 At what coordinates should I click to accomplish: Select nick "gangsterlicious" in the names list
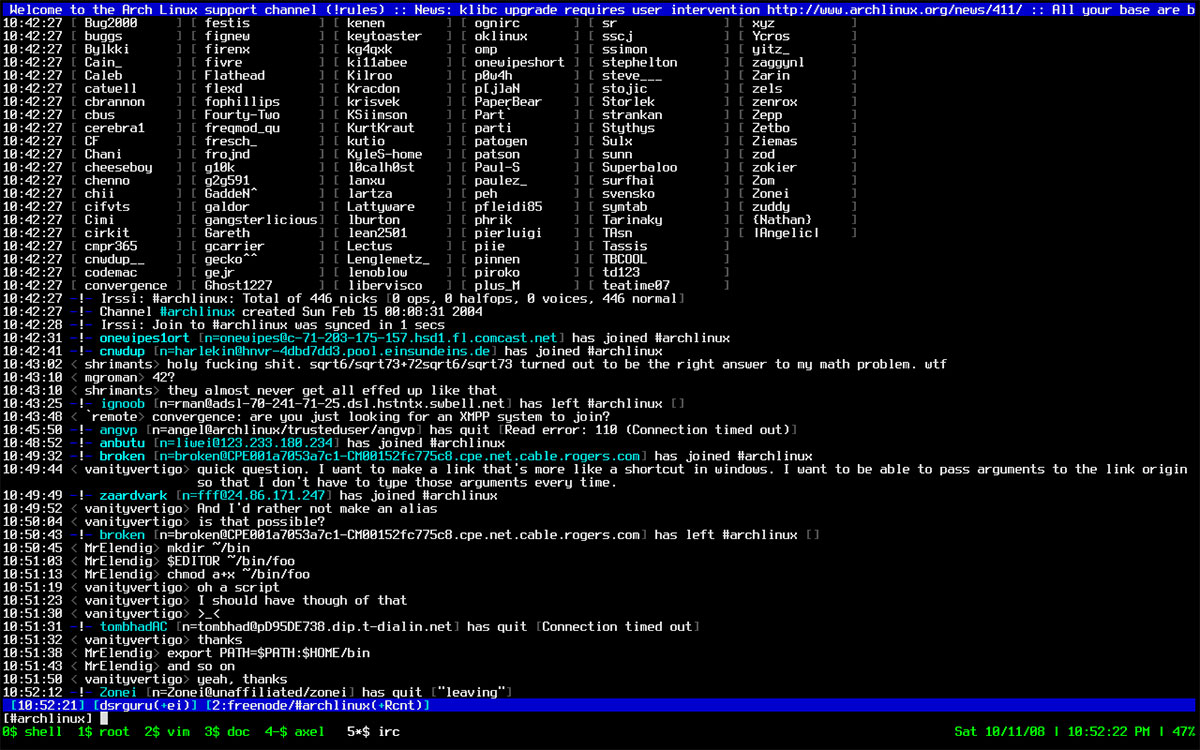coord(260,220)
